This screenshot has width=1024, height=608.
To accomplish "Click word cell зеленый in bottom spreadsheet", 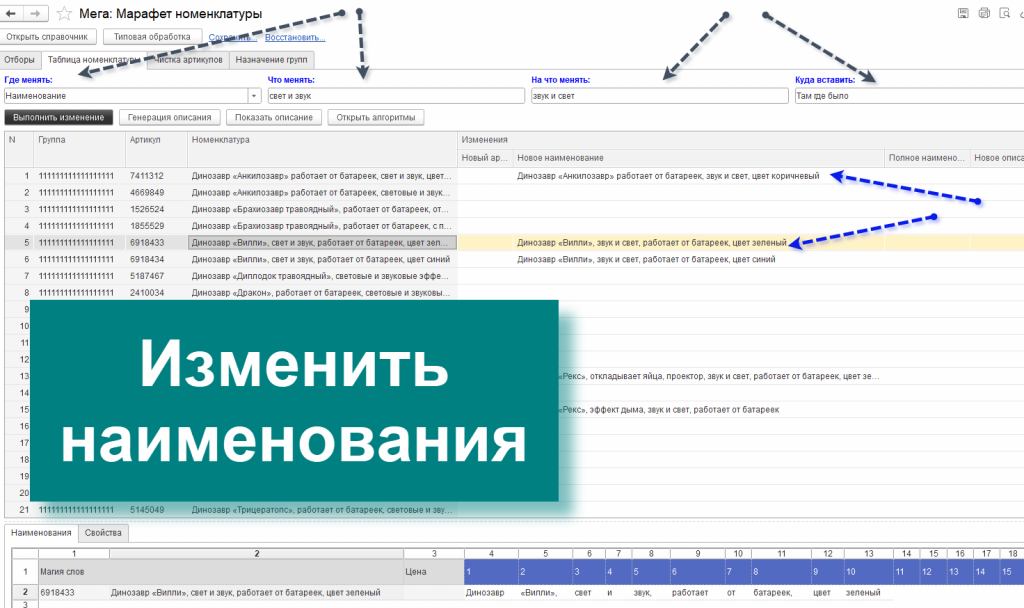I will click(869, 593).
